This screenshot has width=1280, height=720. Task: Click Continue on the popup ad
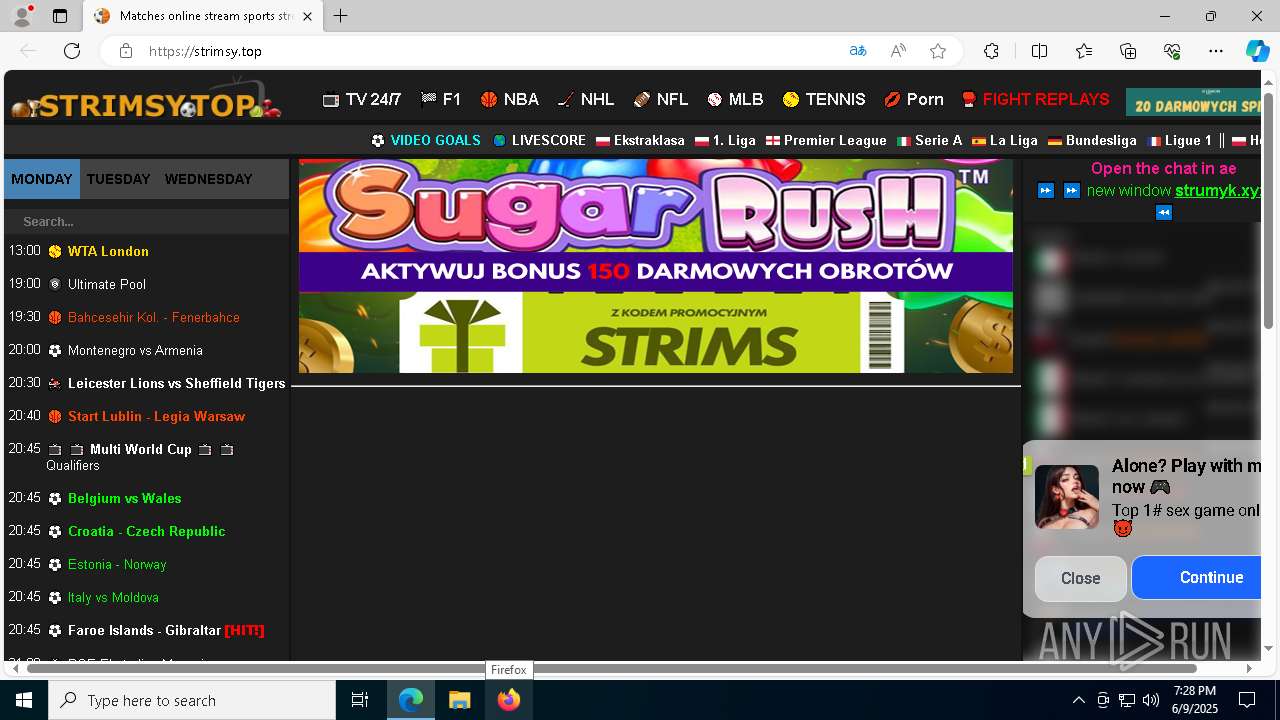(1197, 577)
